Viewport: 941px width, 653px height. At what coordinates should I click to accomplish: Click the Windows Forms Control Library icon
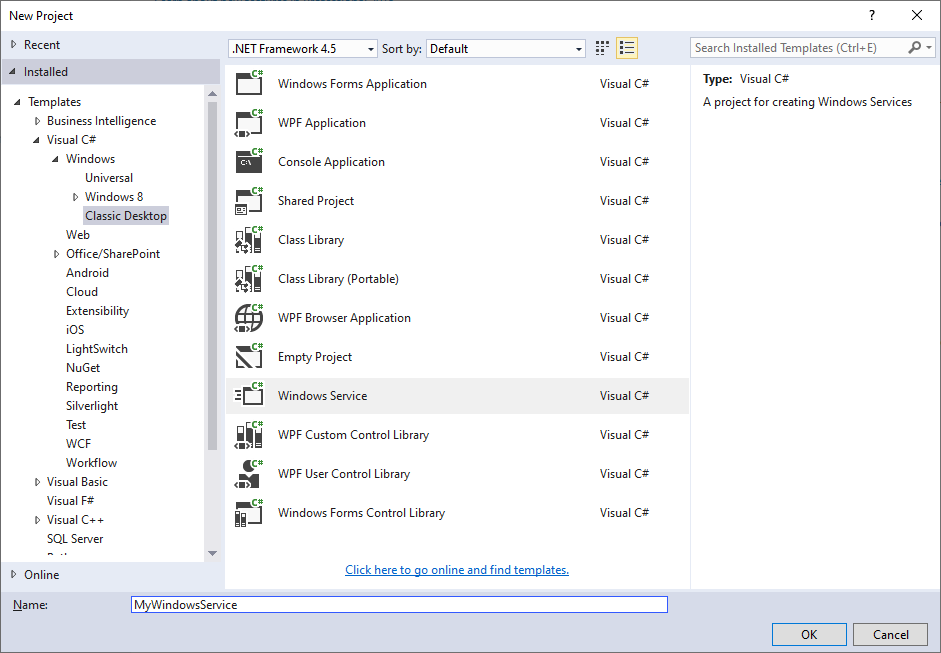pos(249,513)
